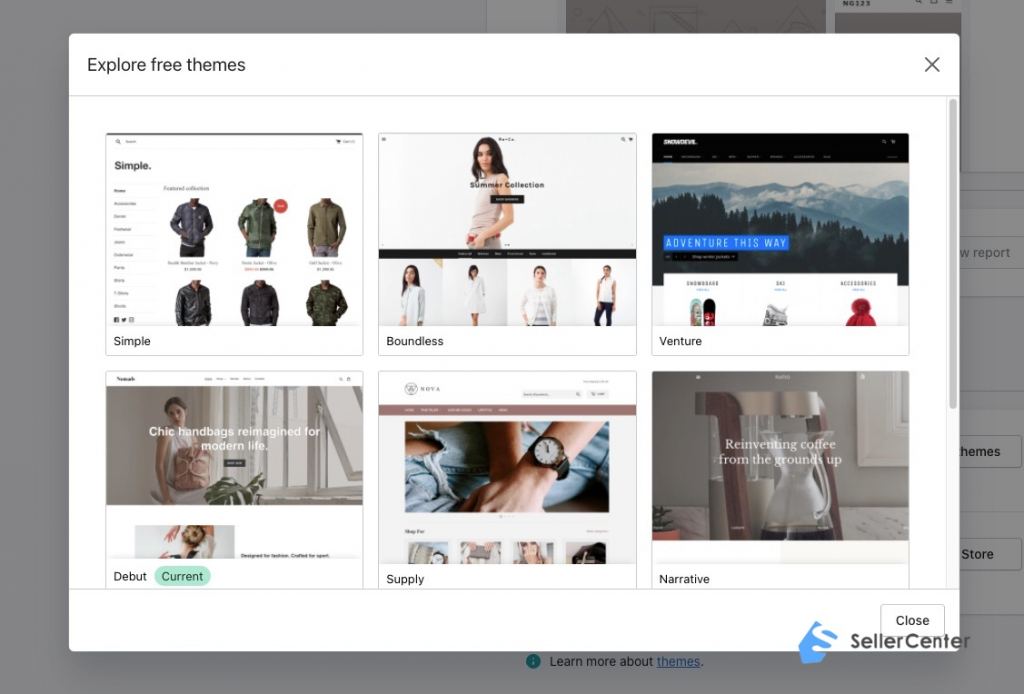Click the dialog's vertical scrollbar
This screenshot has height=694, width=1024.
pyautogui.click(x=953, y=253)
